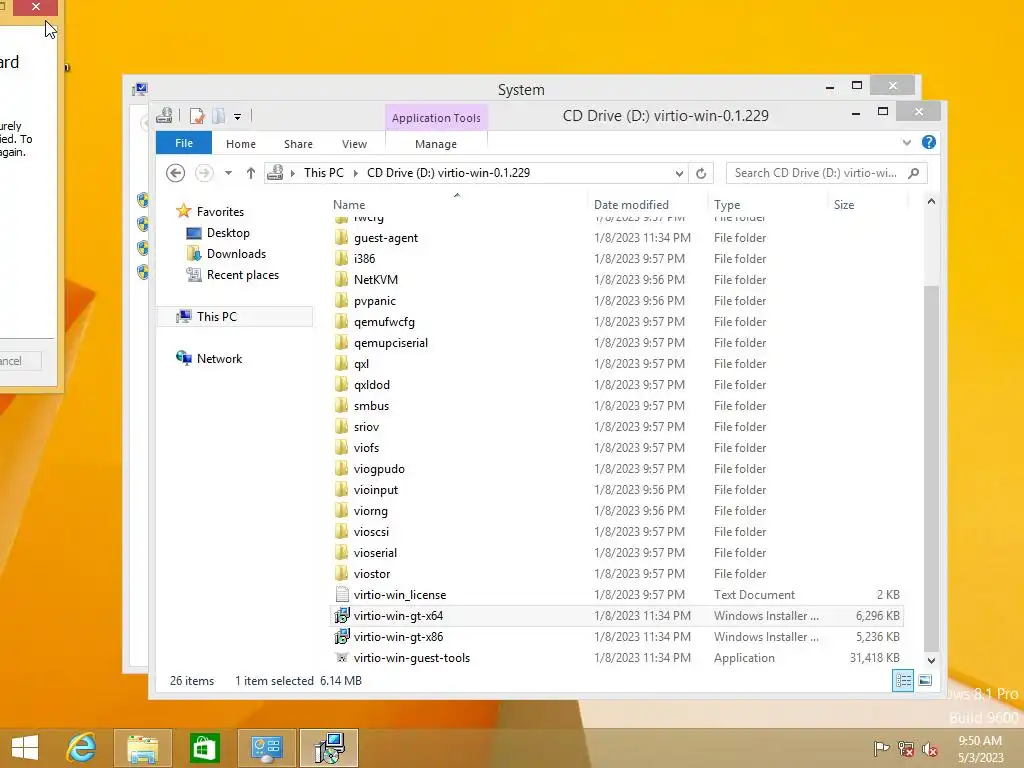
Task: Go Forward with the navigation arrow
Action: pyautogui.click(x=204, y=173)
